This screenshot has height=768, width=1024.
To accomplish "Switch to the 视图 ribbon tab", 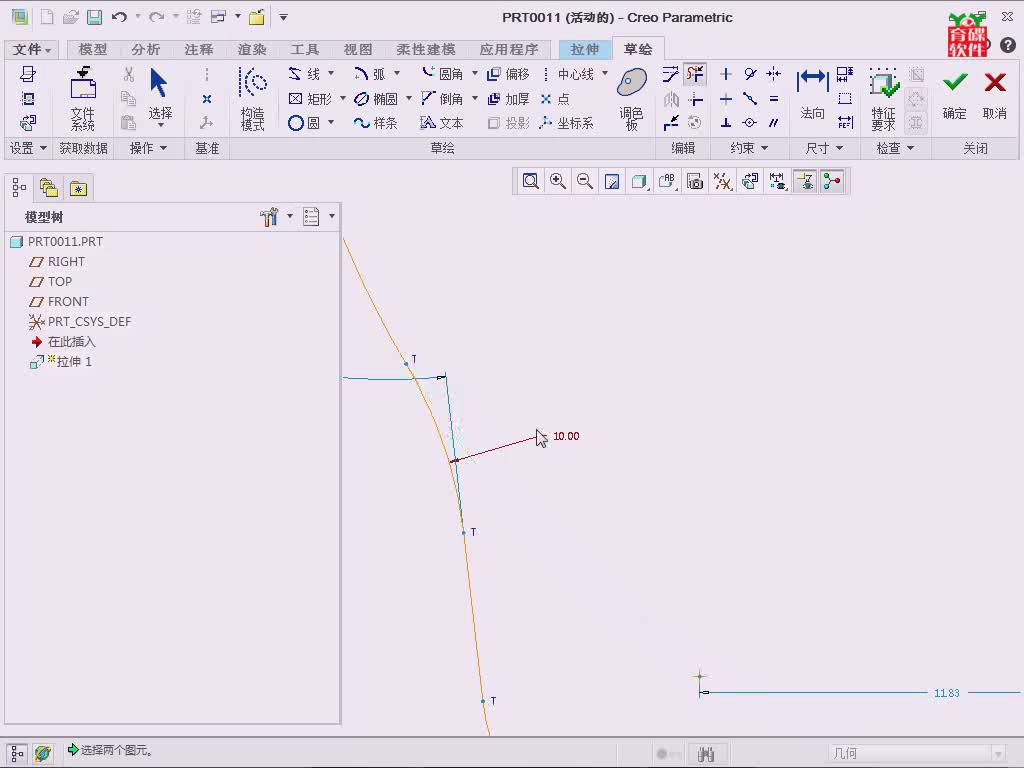I will [357, 49].
